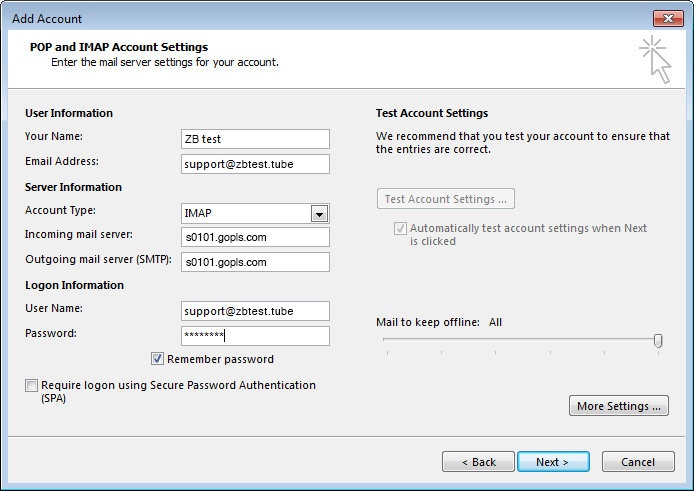Enable Require logon using Secure Password Authentication
This screenshot has width=694, height=491.
32,386
